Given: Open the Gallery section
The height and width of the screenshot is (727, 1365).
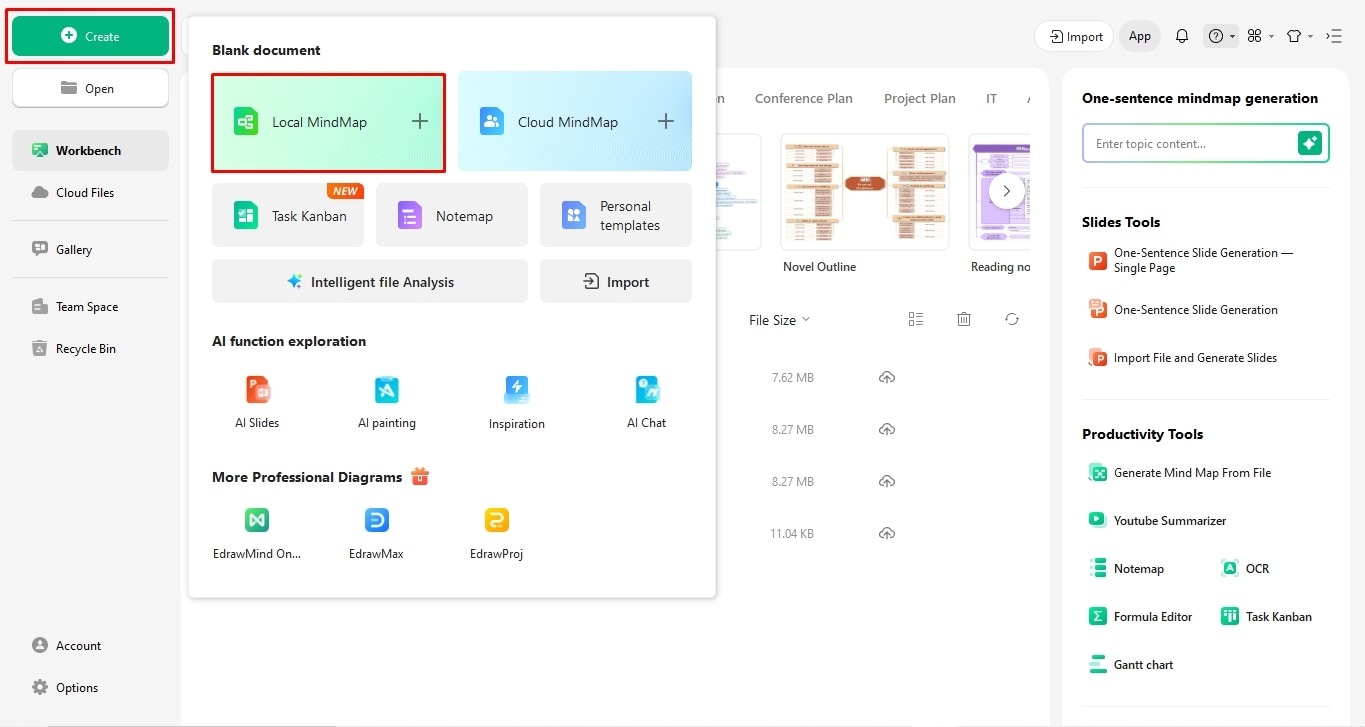Looking at the screenshot, I should (90, 249).
